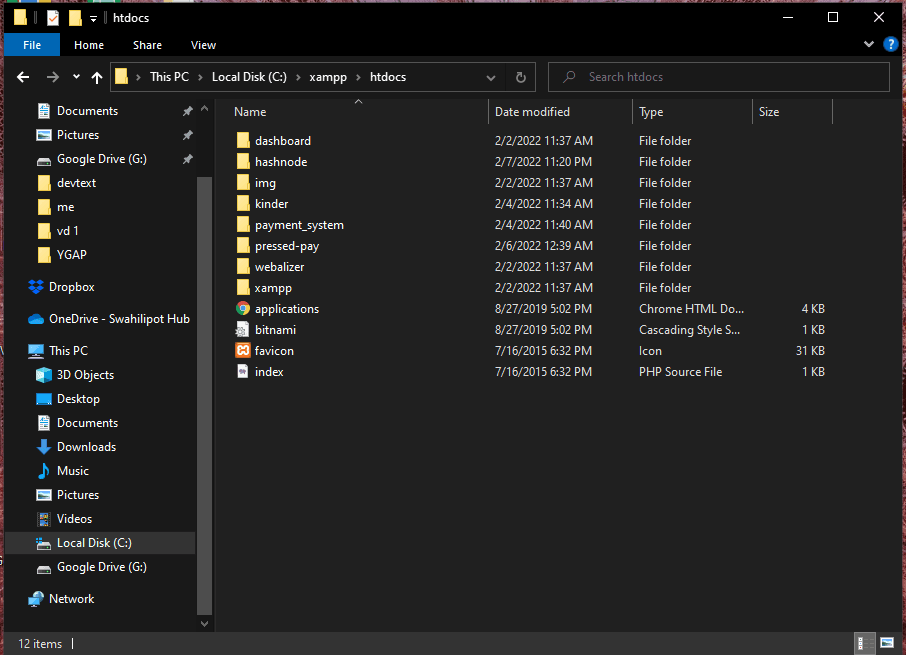Select the bitnami stylesheet file icon
Viewport: 906px width, 655px height.
tap(243, 330)
